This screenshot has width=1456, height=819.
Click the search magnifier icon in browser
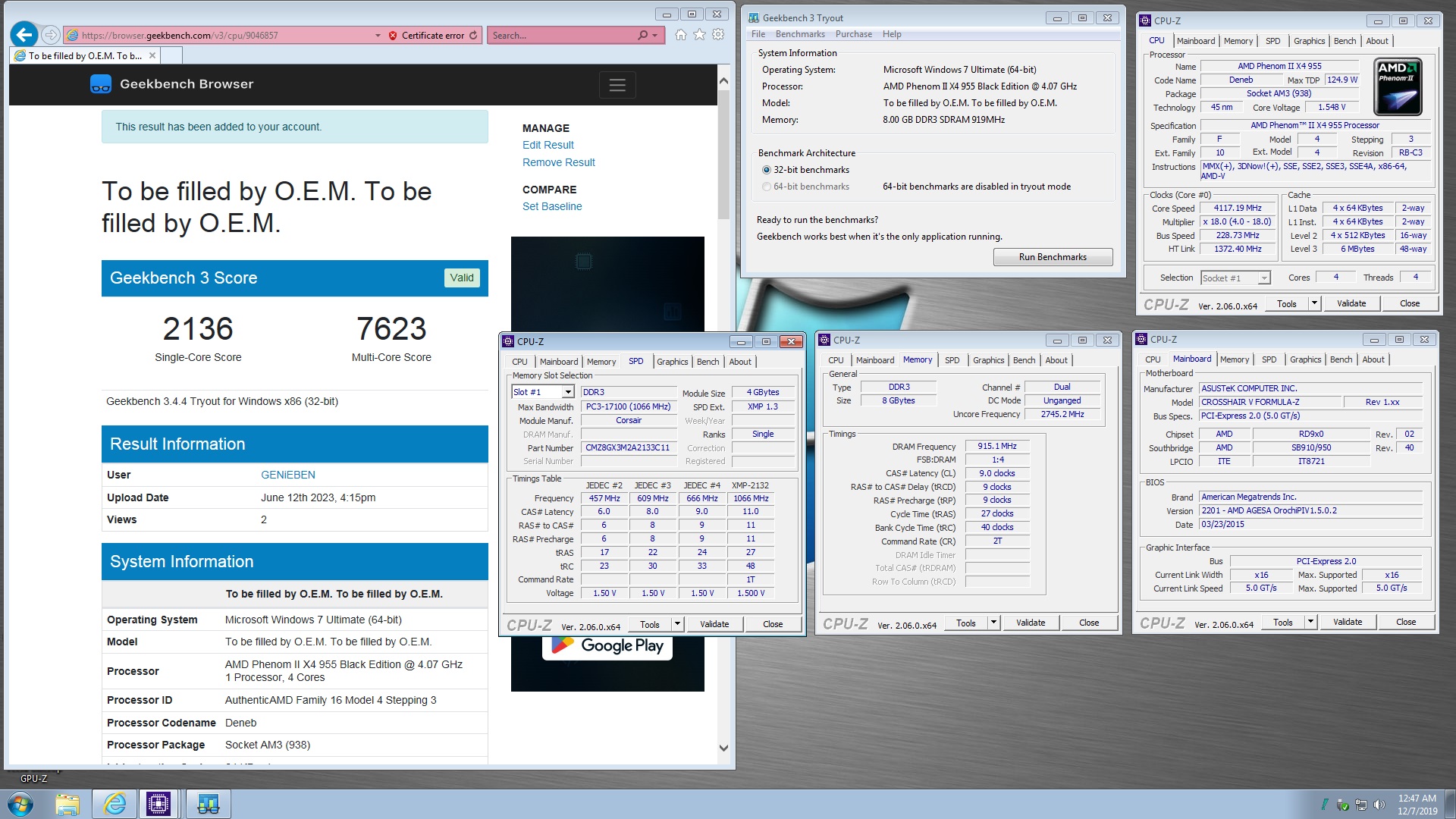[643, 35]
